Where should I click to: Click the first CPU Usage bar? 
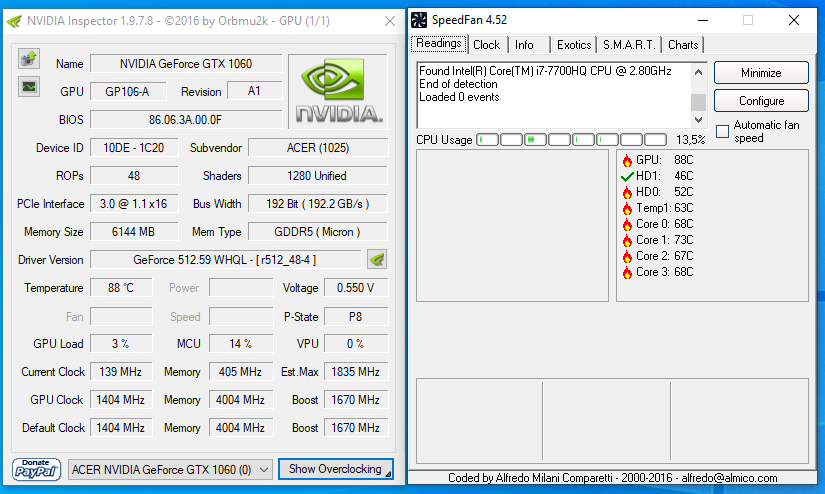488,139
